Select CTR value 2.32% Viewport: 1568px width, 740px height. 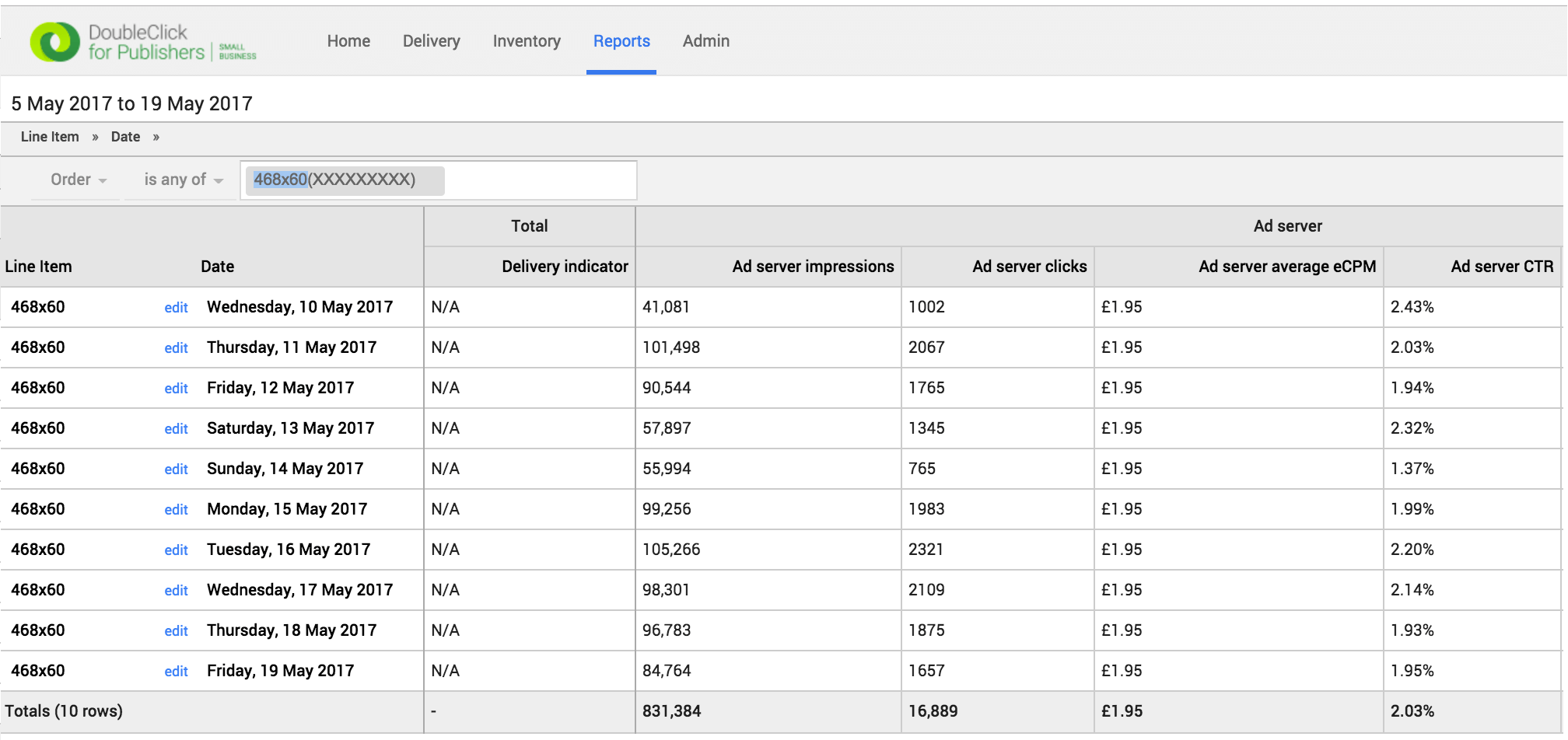1412,428
